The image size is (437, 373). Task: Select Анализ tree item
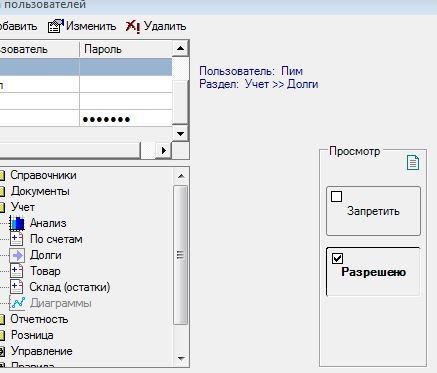48,223
